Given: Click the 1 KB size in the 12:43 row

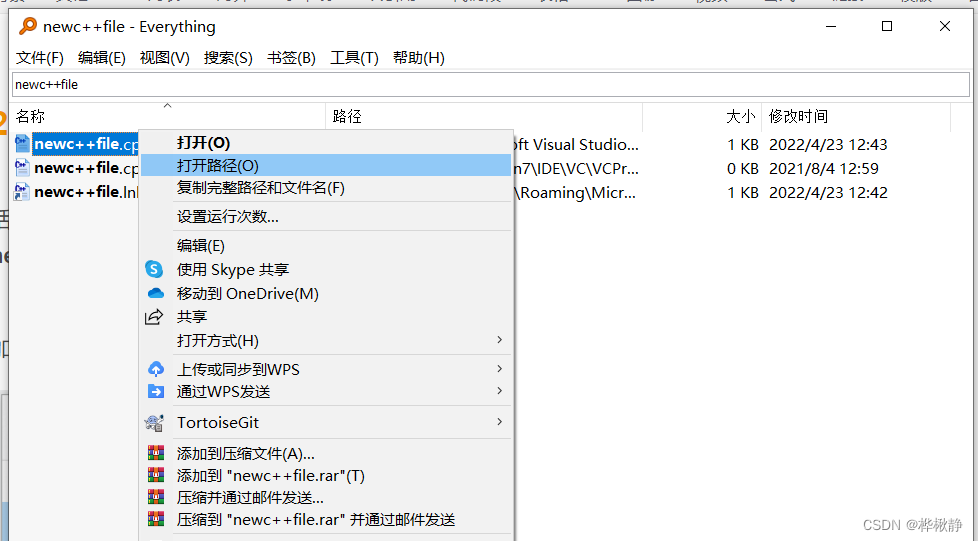Looking at the screenshot, I should [x=742, y=144].
